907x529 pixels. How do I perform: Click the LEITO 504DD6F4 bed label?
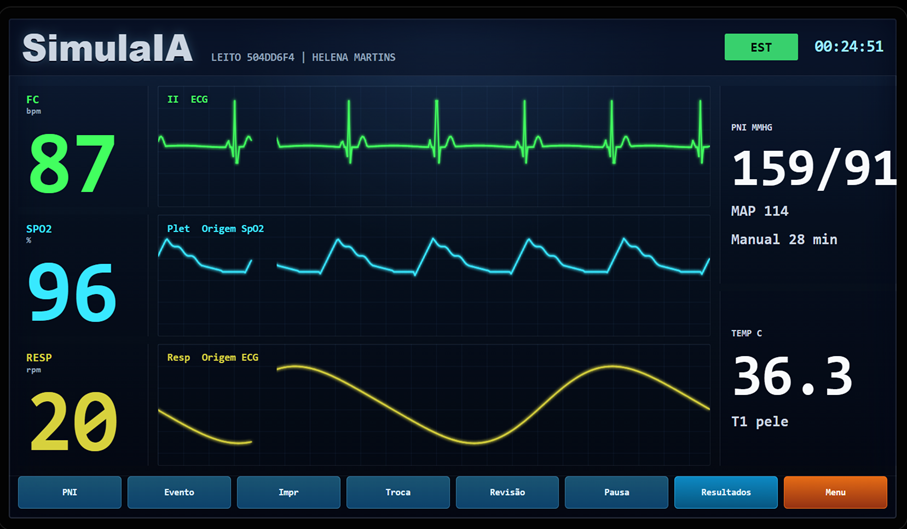pos(253,57)
